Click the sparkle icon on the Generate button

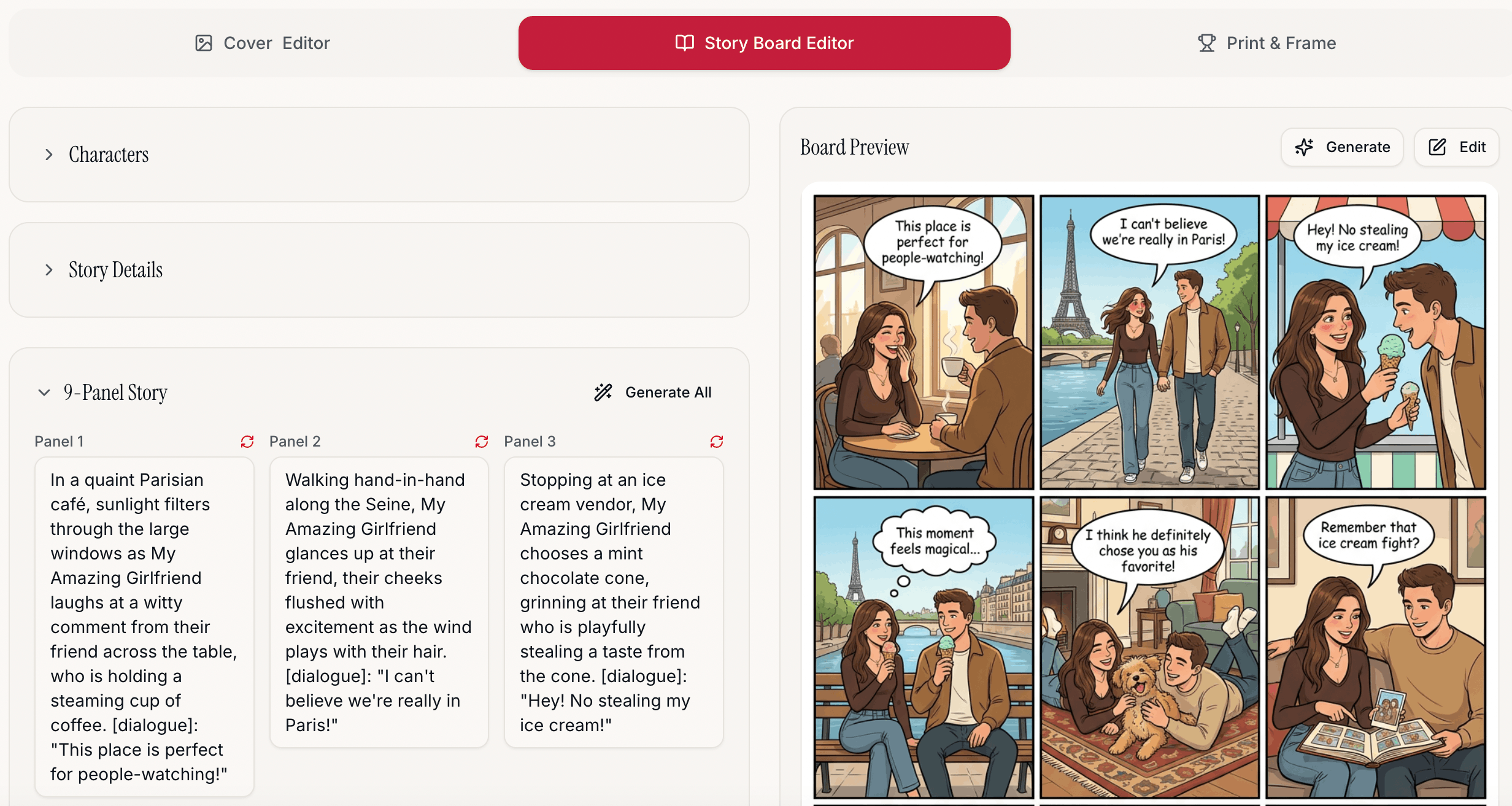[1304, 147]
